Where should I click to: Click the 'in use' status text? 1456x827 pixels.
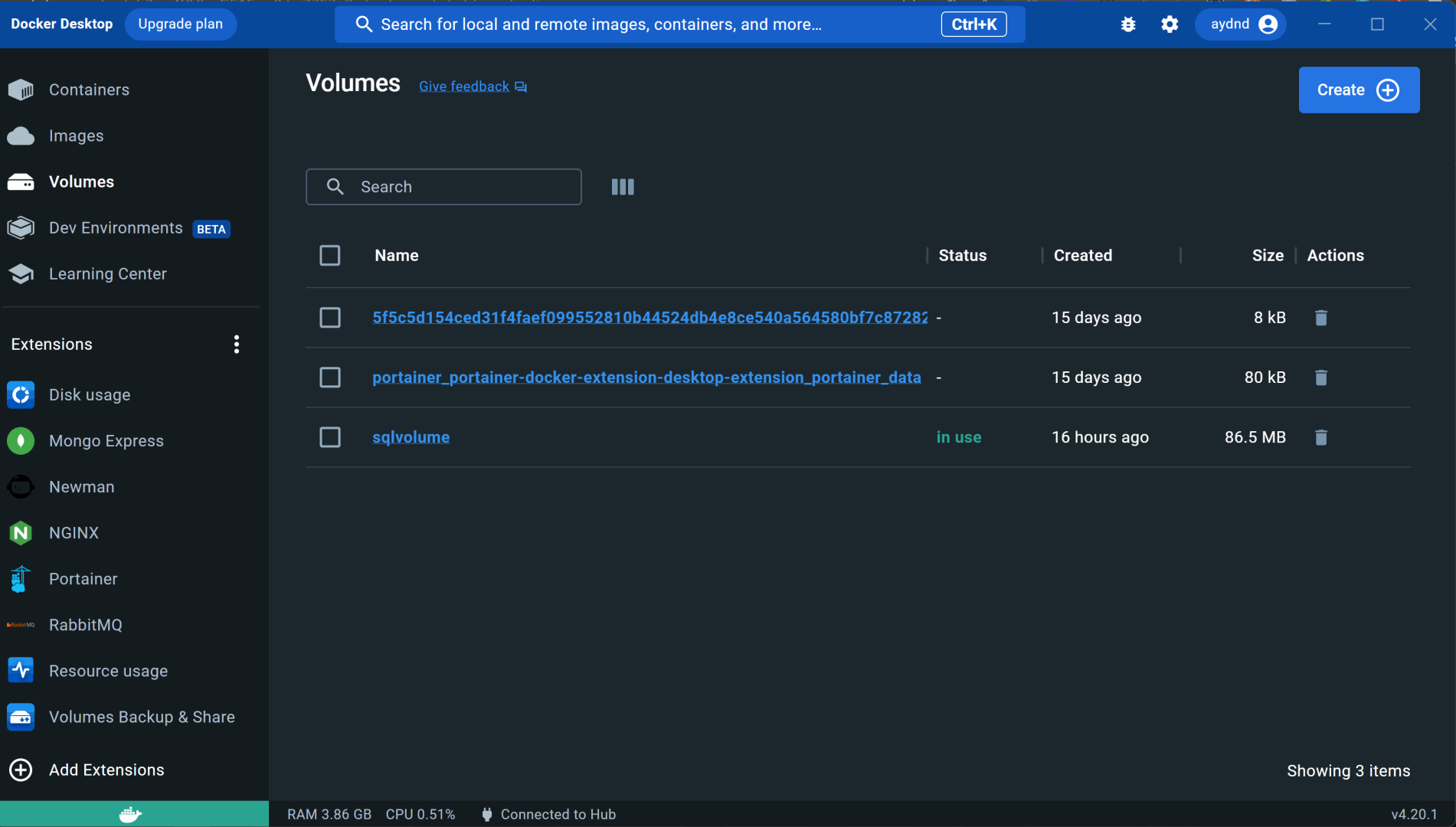click(x=959, y=437)
